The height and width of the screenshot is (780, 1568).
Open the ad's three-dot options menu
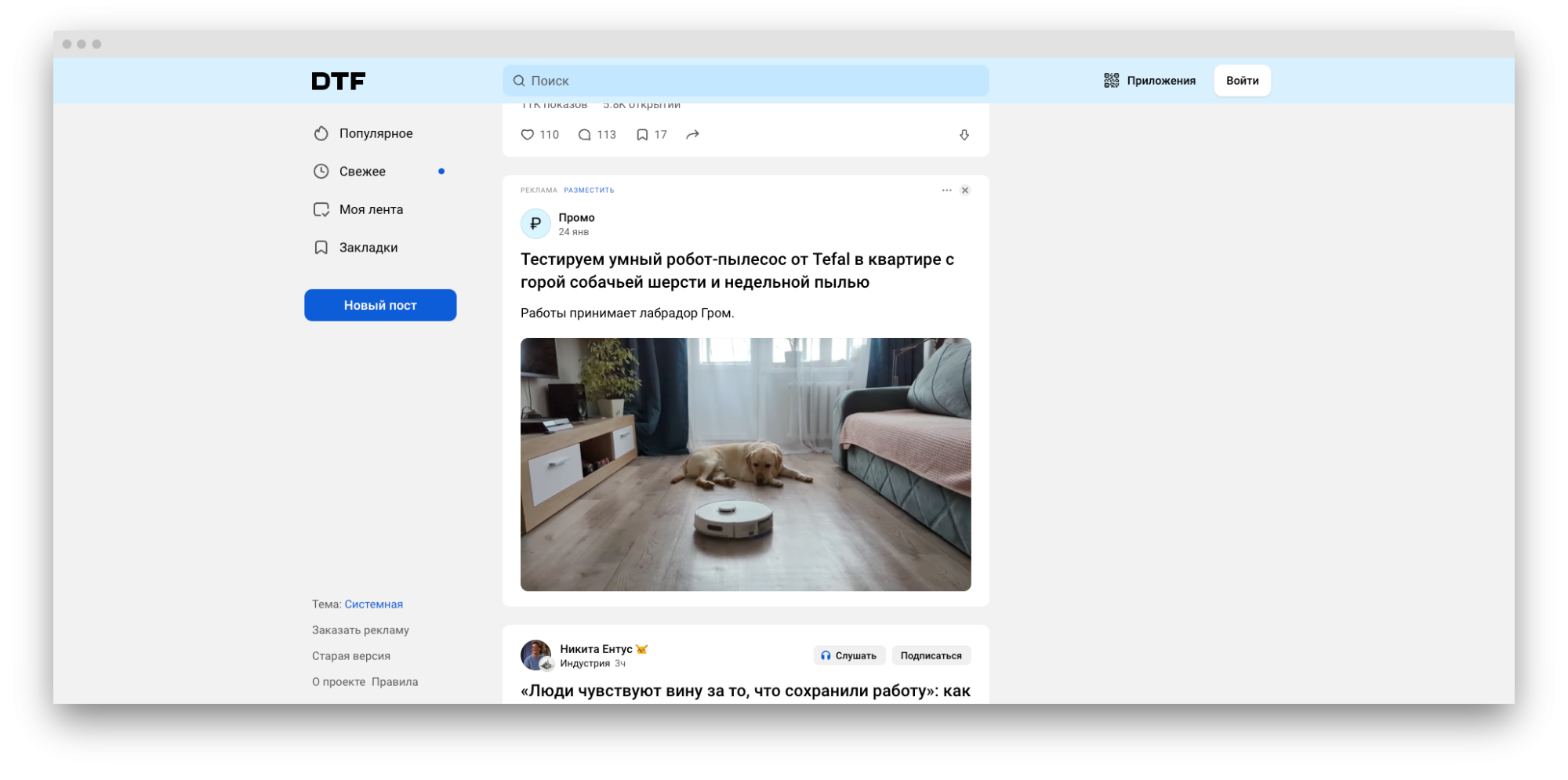click(946, 190)
